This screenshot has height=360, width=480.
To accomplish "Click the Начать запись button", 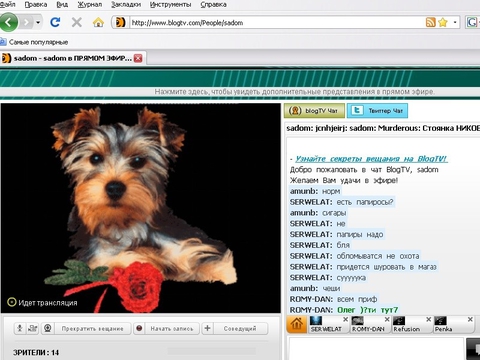I will coord(172,329).
